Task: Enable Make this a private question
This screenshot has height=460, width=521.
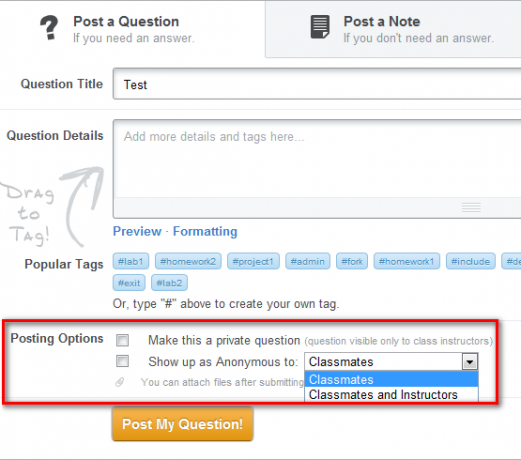Action: click(x=122, y=340)
